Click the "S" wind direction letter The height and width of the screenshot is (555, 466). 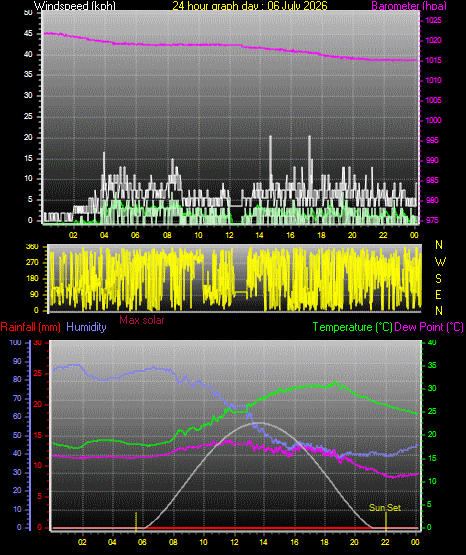click(x=439, y=279)
